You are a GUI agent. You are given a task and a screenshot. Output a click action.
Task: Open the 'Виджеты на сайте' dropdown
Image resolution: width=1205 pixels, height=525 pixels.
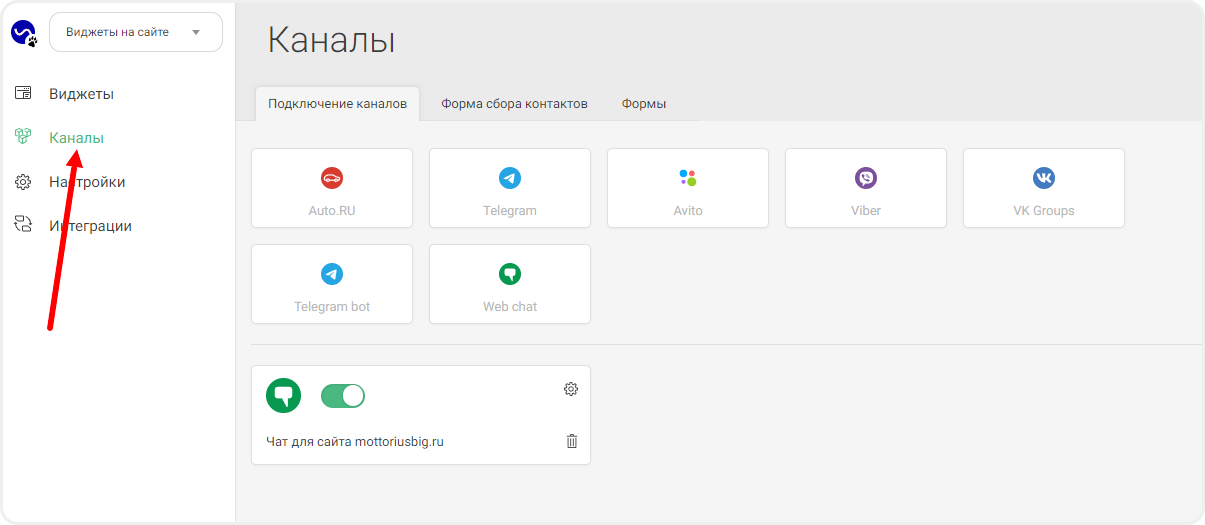[136, 32]
